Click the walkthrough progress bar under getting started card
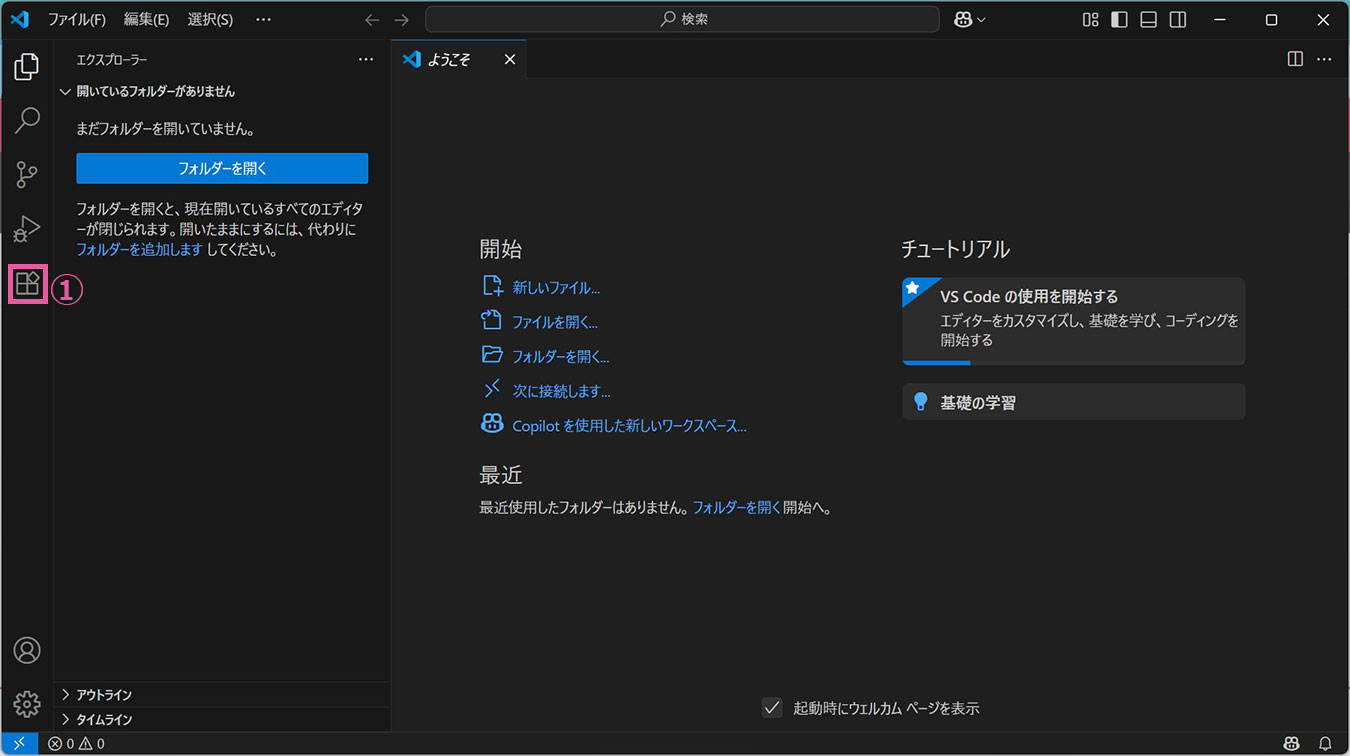Viewport: 1350px width, 756px height. pyautogui.click(x=1073, y=363)
